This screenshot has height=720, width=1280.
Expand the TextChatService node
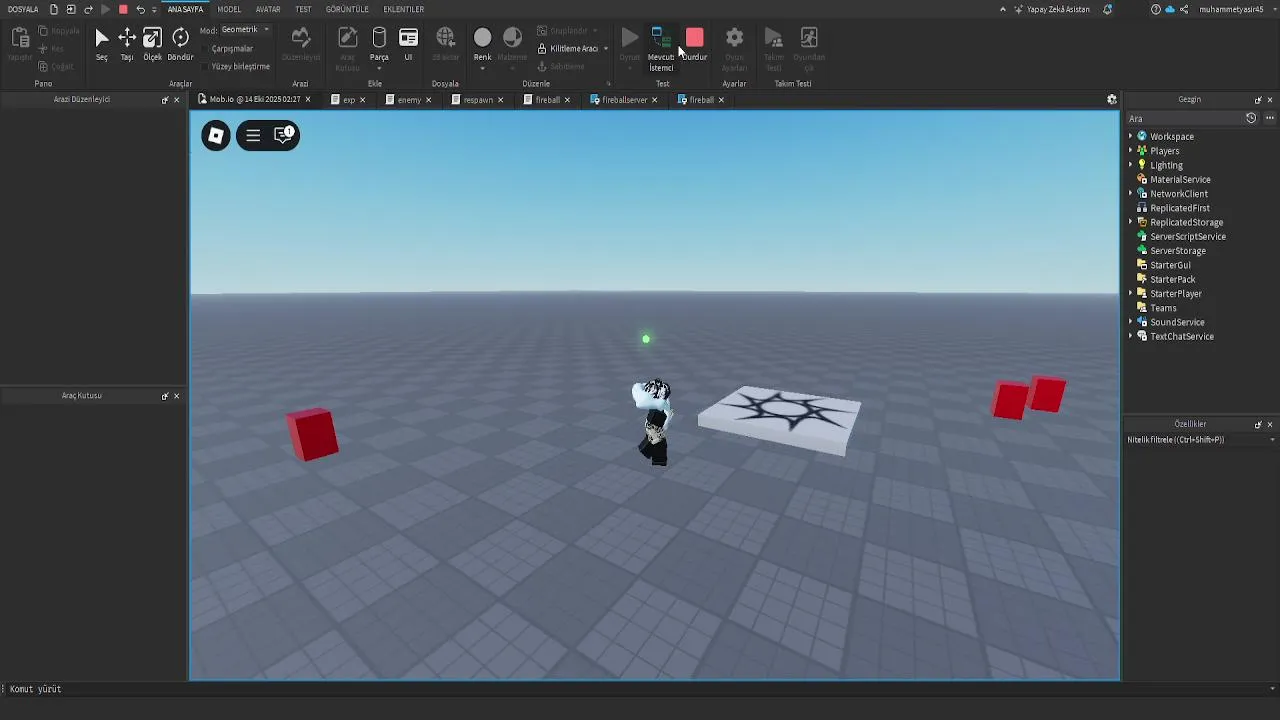(x=1131, y=336)
